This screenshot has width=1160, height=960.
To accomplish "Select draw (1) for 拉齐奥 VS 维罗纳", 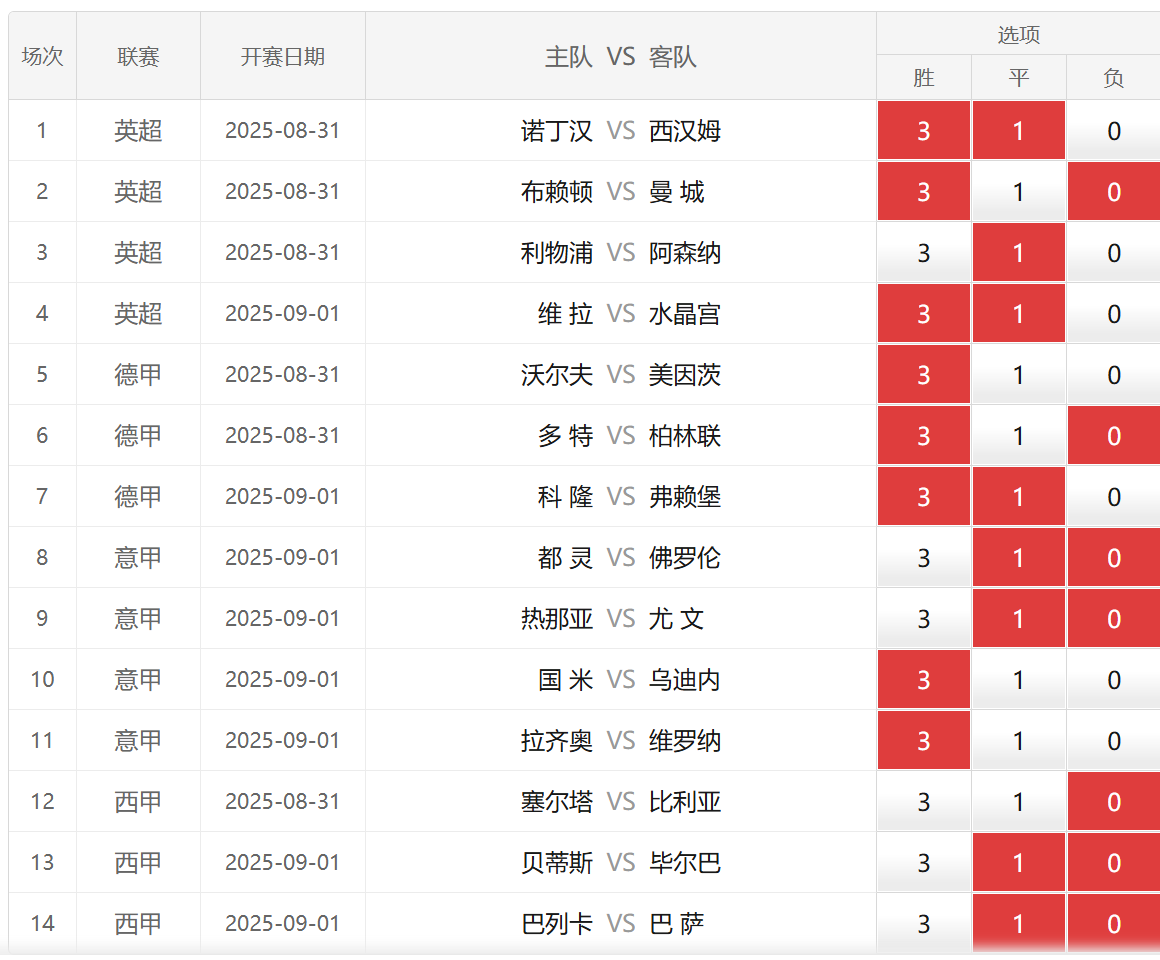I will tap(1019, 741).
